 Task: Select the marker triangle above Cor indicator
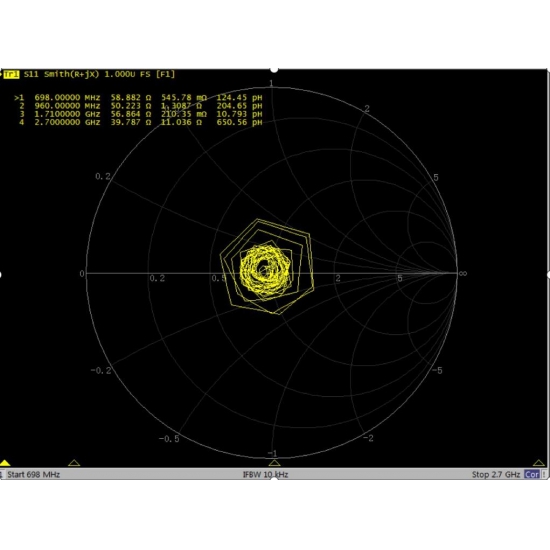point(539,463)
